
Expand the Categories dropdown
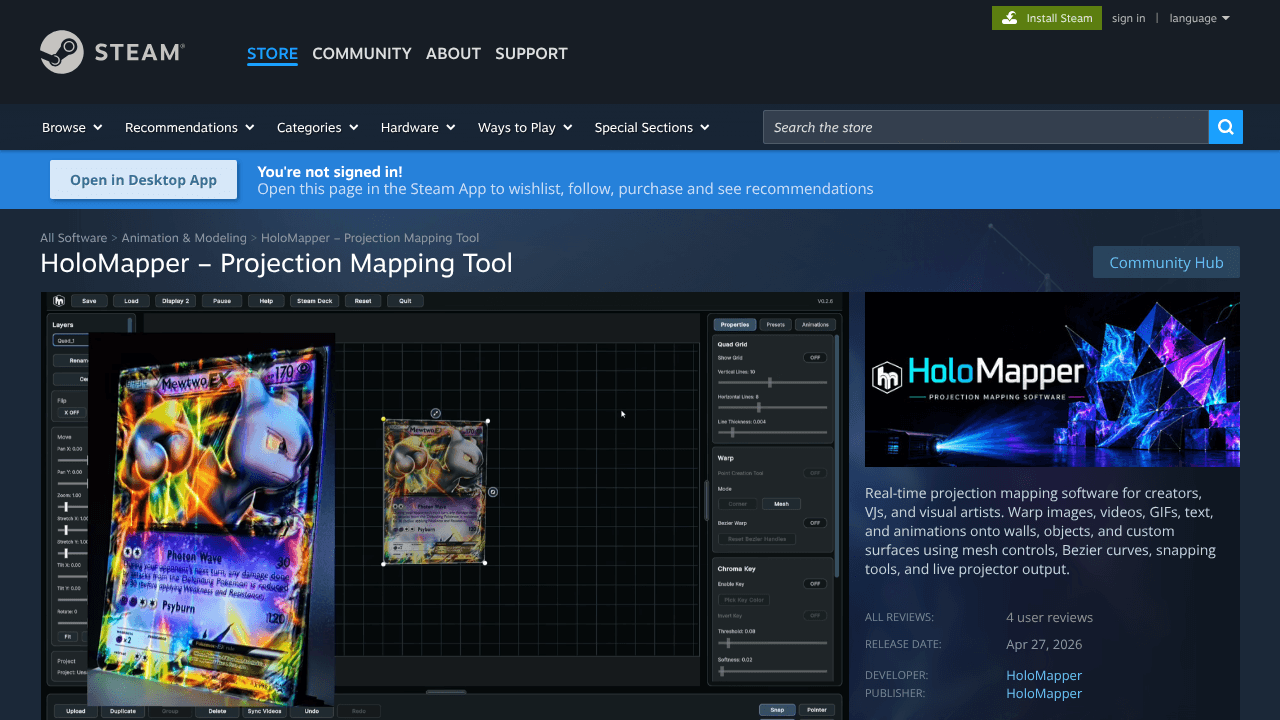tap(317, 127)
